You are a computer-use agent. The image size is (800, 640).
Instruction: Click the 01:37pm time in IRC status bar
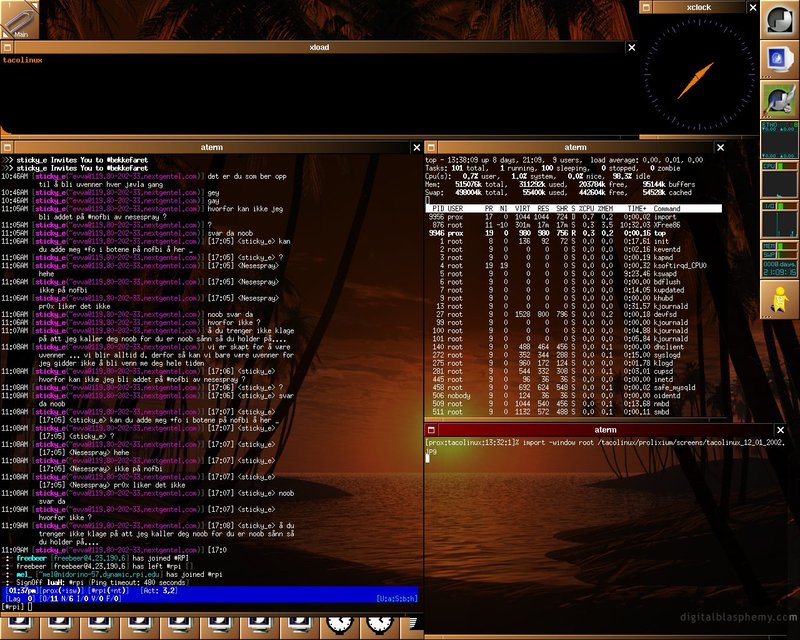coord(23,590)
